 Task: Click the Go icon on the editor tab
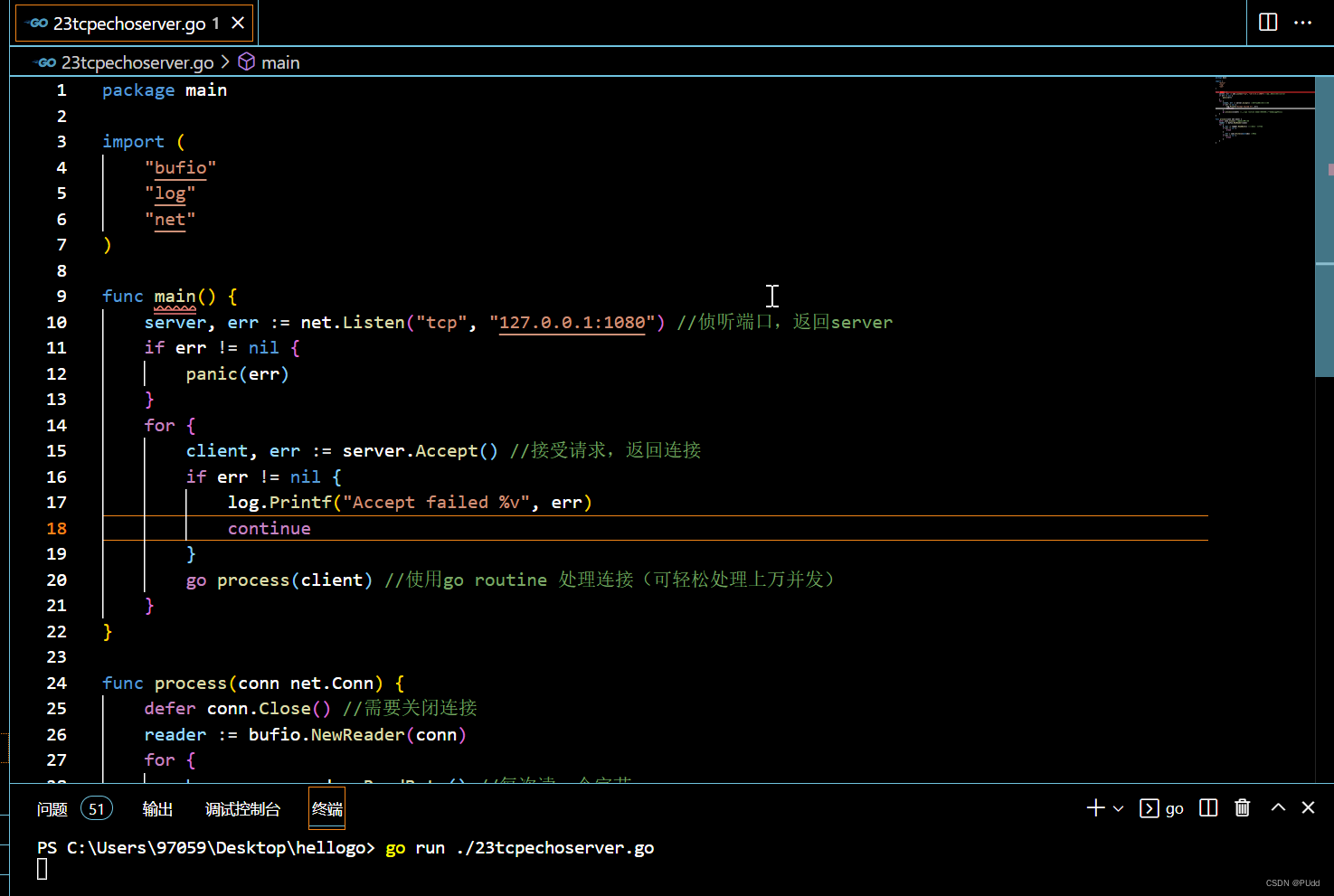pos(37,24)
